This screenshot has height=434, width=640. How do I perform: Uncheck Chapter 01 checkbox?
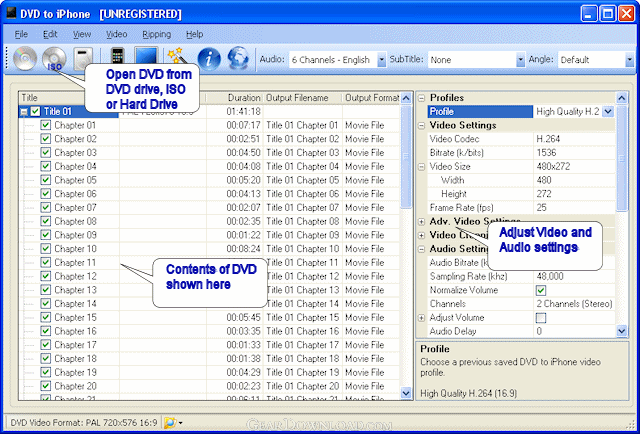(x=45, y=125)
